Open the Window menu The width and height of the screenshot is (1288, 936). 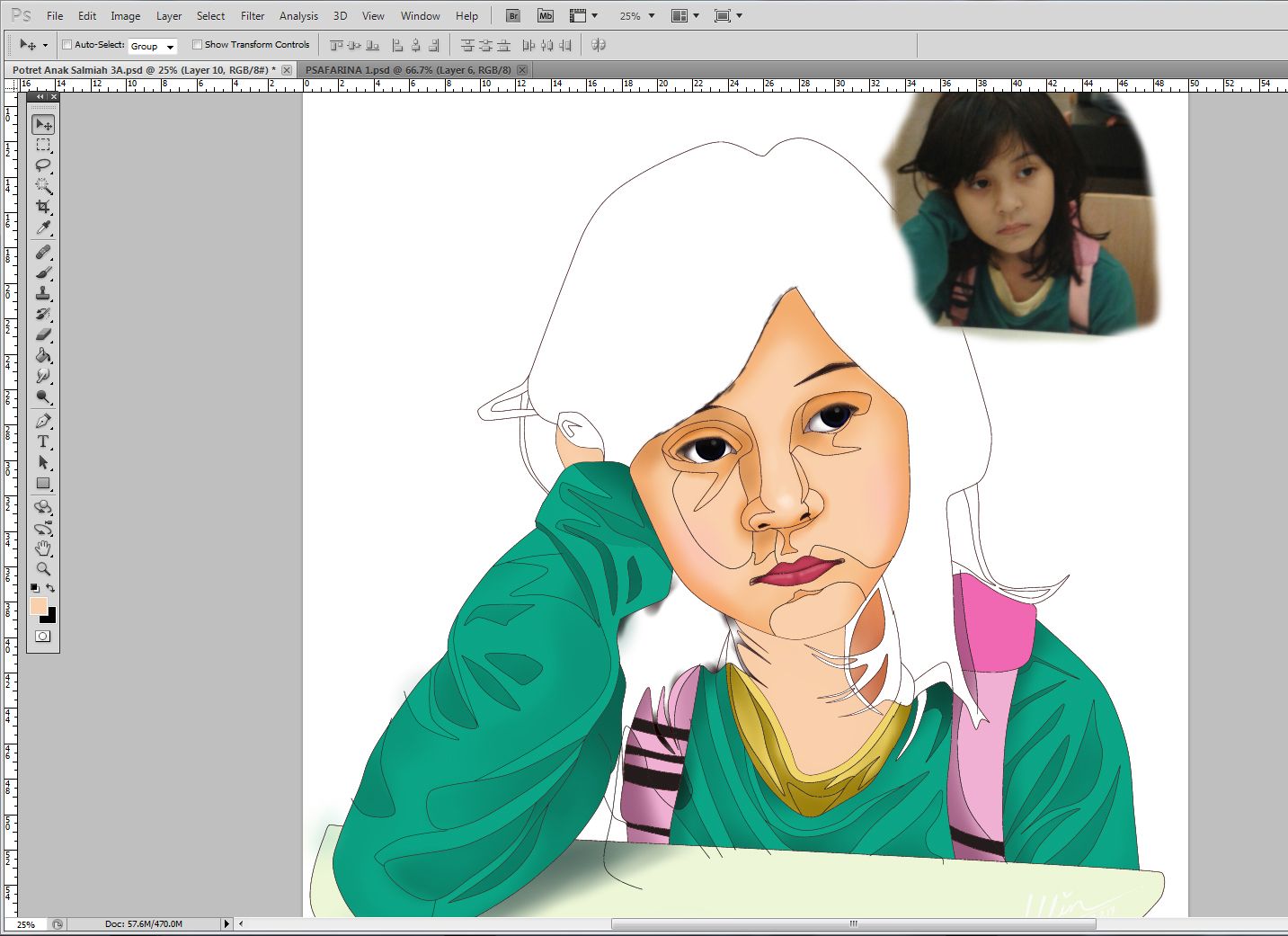[x=420, y=15]
